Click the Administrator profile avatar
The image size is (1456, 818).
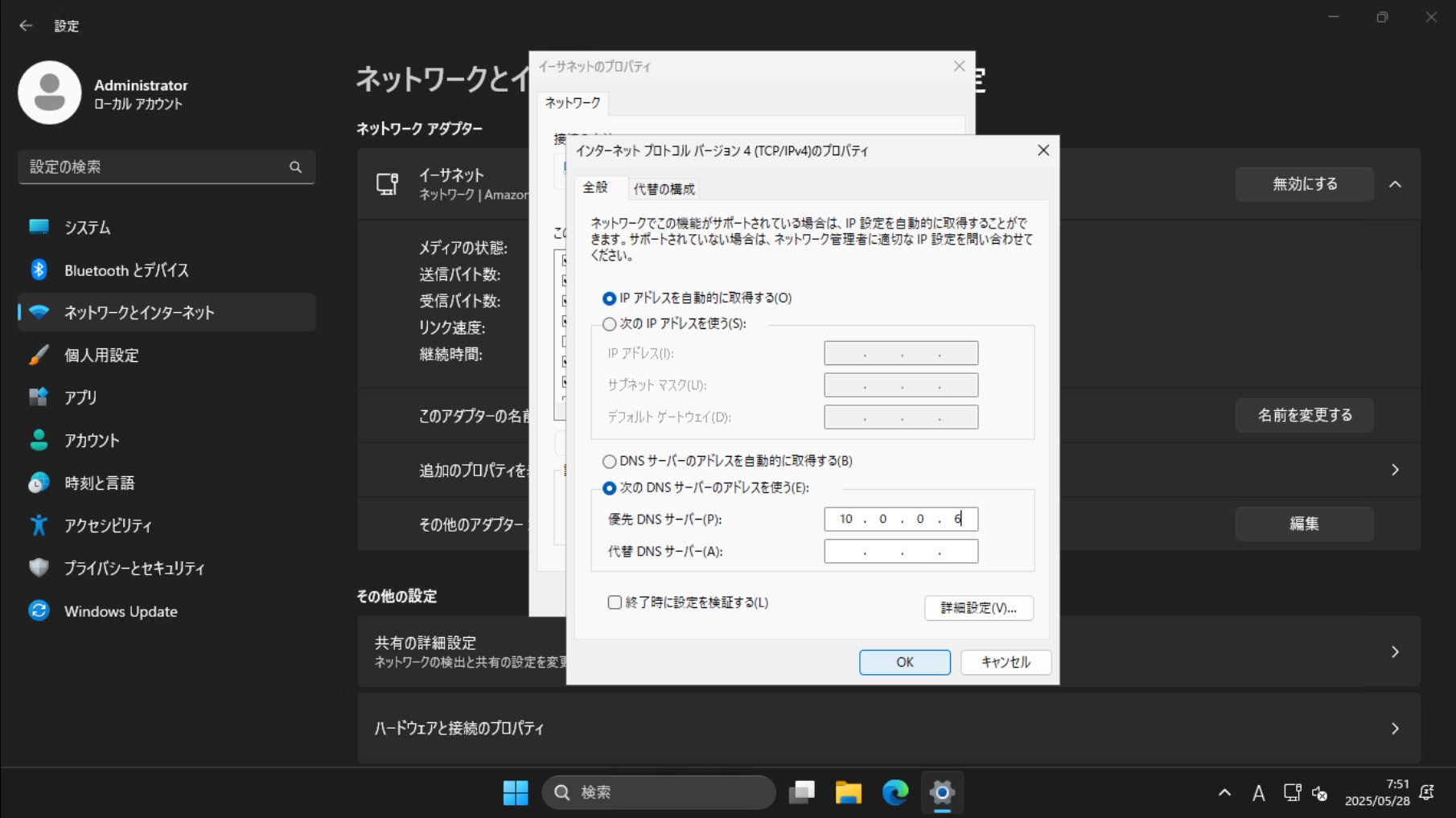click(x=50, y=92)
